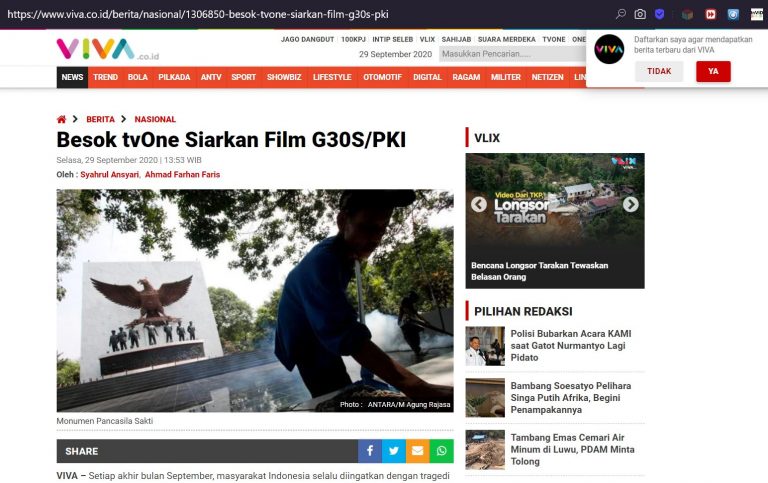The height and width of the screenshot is (483, 768).
Task: Click the round VIVA notification logo
Action: tap(609, 49)
